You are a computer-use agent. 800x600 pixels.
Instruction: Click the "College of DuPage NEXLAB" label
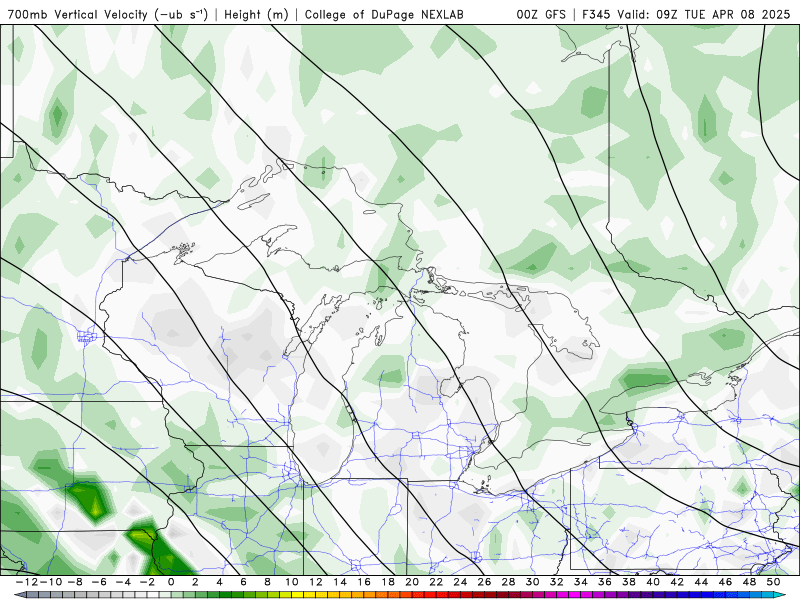point(384,14)
